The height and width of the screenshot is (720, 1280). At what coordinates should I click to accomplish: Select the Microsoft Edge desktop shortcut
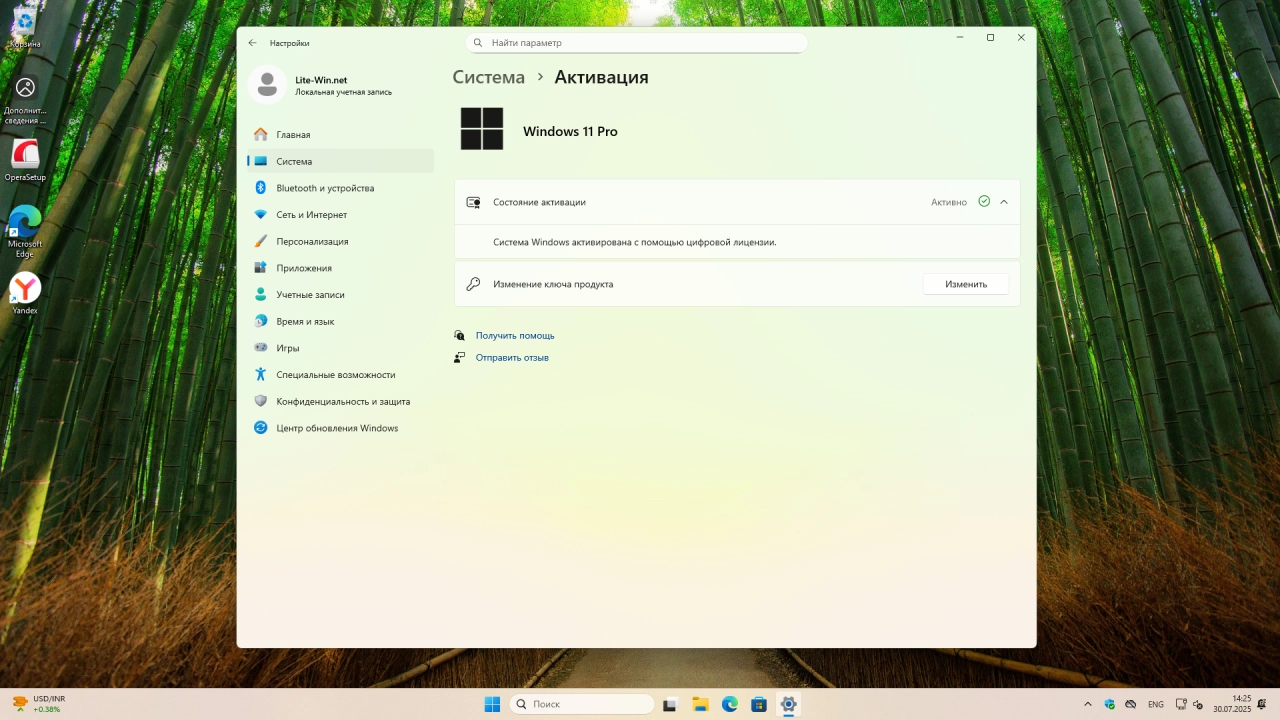click(x=25, y=232)
